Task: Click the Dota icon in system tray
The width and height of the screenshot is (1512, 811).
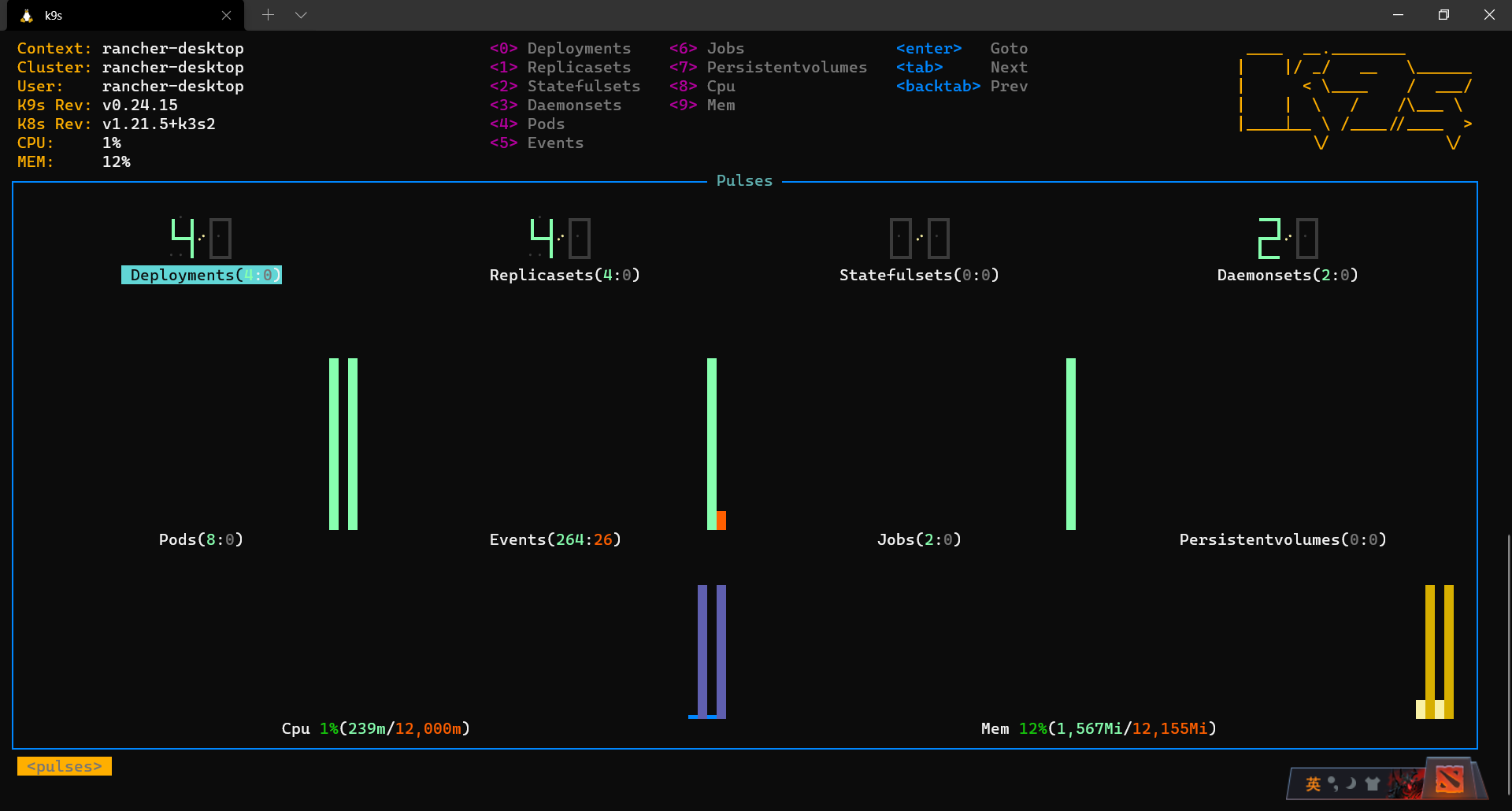Action: point(1449,780)
